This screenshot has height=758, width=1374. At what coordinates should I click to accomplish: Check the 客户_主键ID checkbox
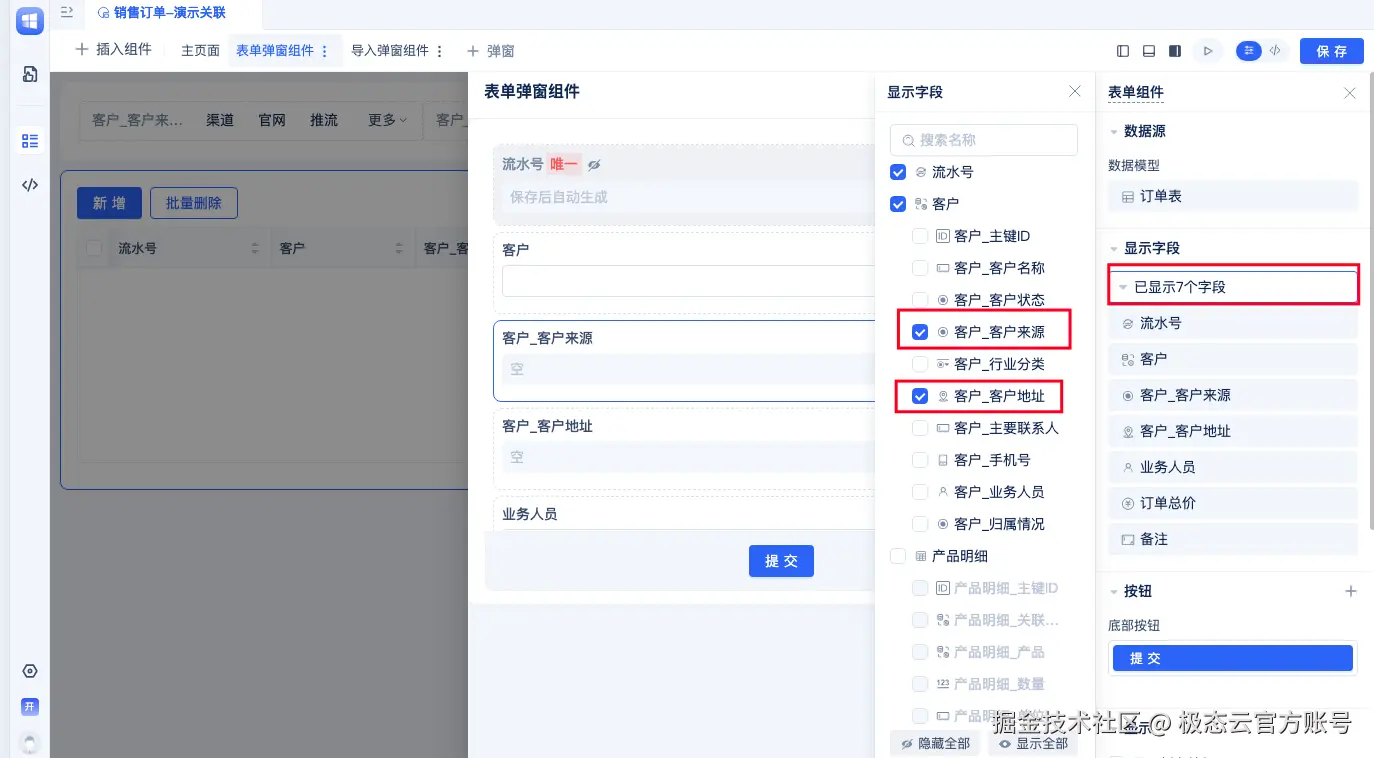pos(920,236)
